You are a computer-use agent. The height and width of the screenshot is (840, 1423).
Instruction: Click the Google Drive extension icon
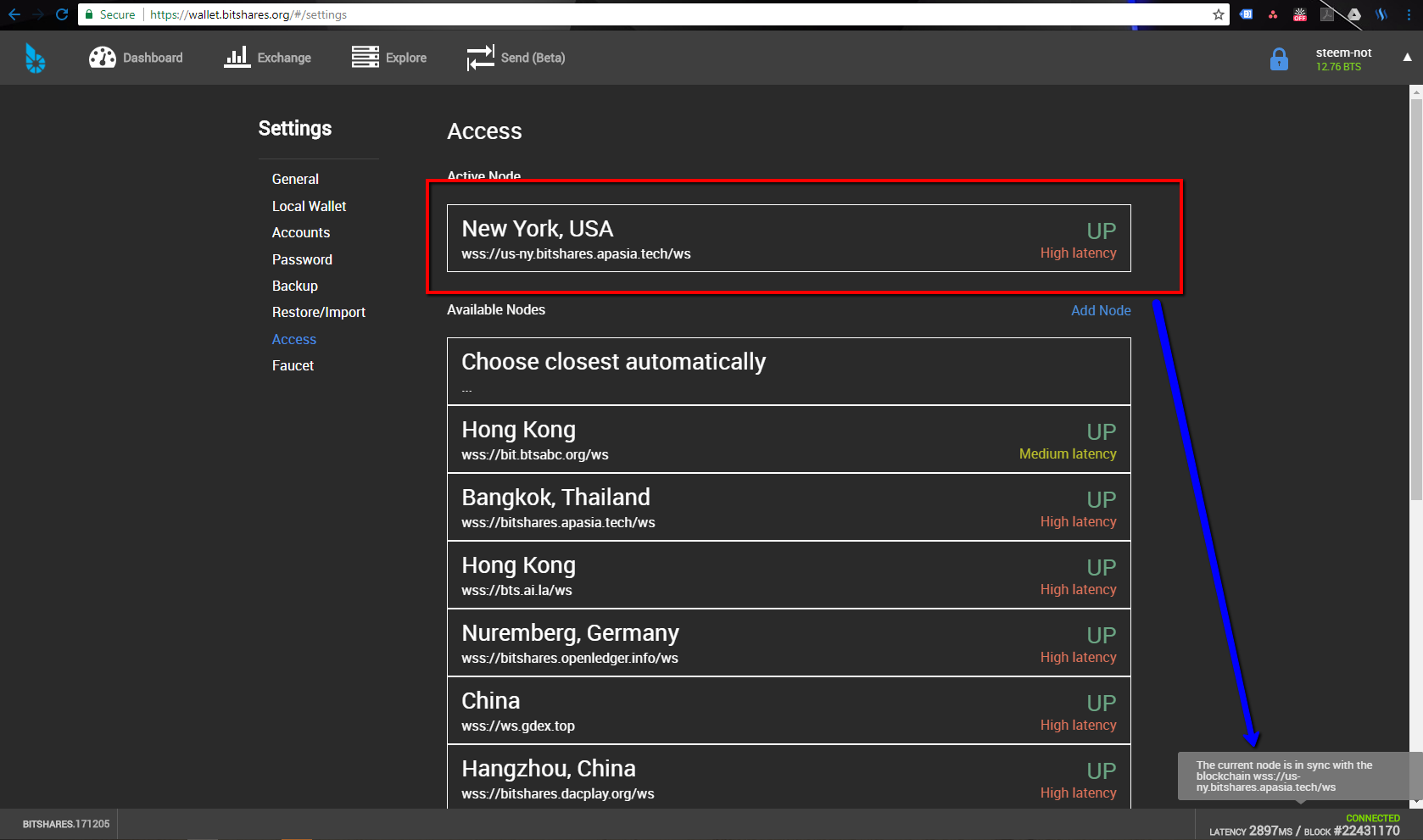1354,14
